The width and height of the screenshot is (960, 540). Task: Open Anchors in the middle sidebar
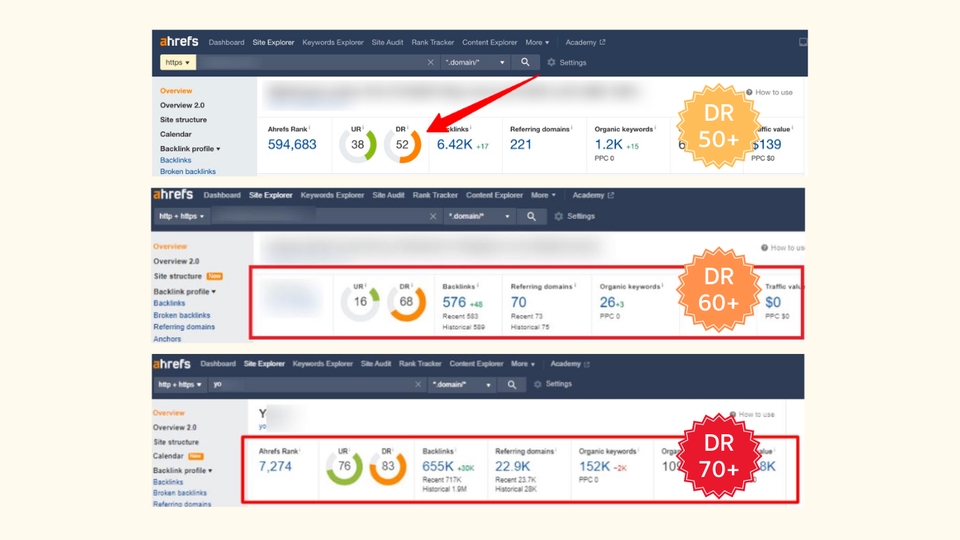[x=167, y=339]
